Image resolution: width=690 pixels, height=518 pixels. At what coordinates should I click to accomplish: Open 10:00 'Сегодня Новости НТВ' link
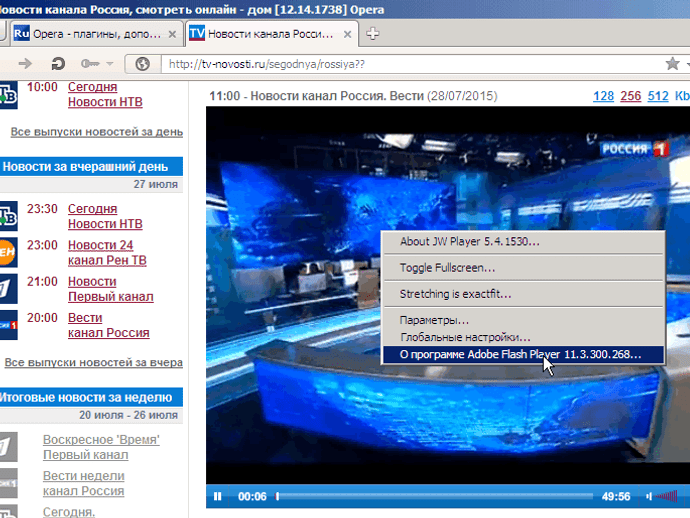[x=105, y=94]
